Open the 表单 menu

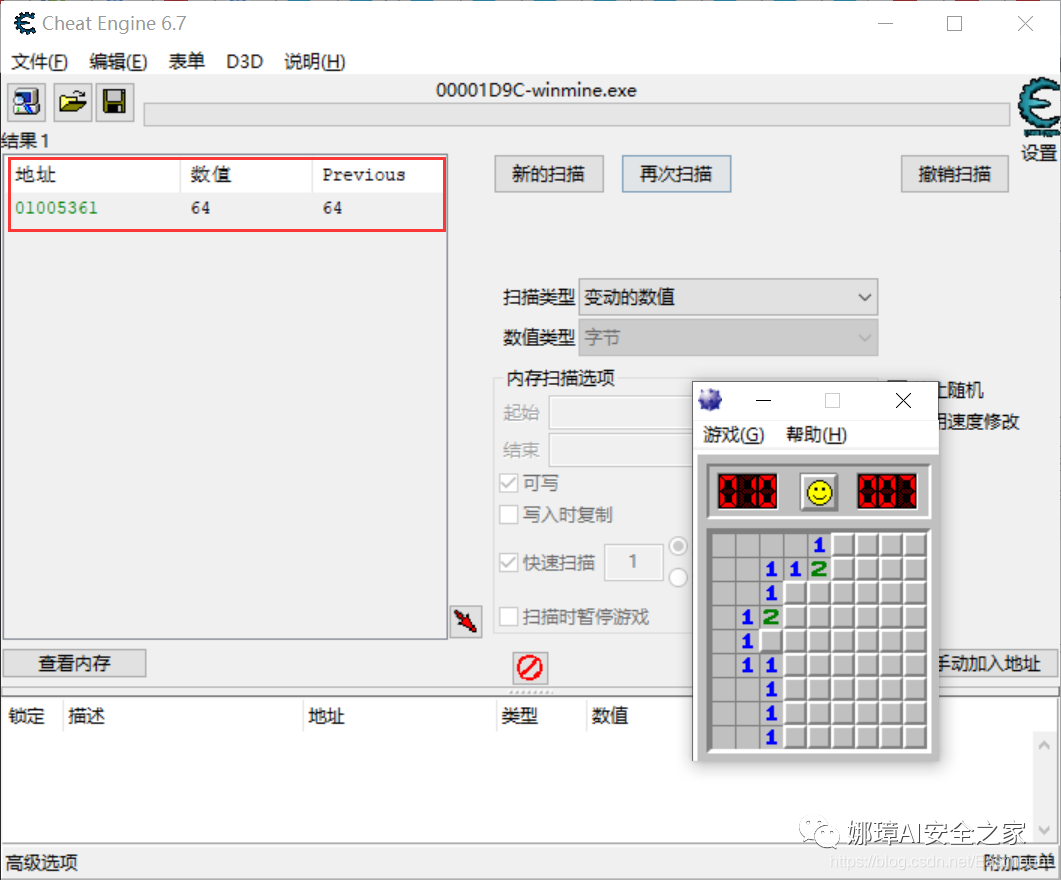tap(186, 62)
